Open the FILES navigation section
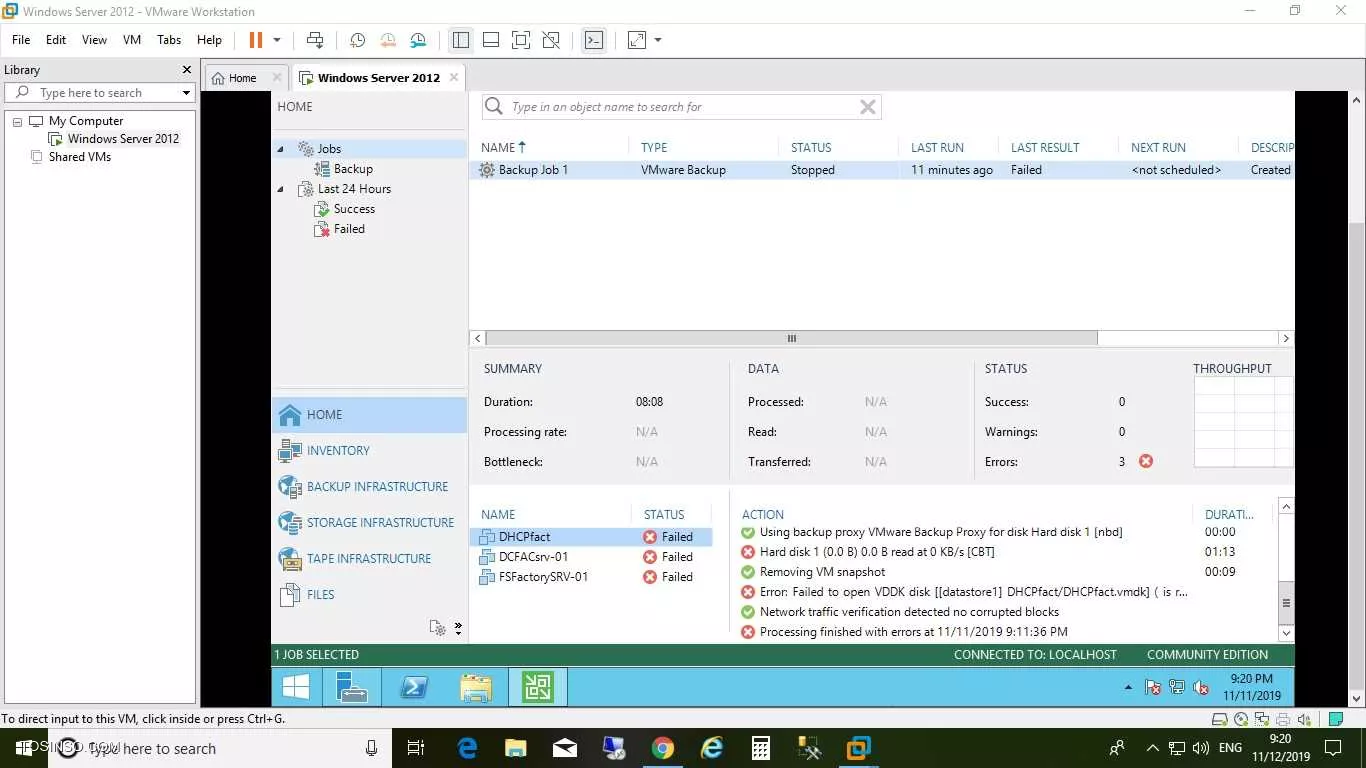The image size is (1366, 768). coord(369,595)
